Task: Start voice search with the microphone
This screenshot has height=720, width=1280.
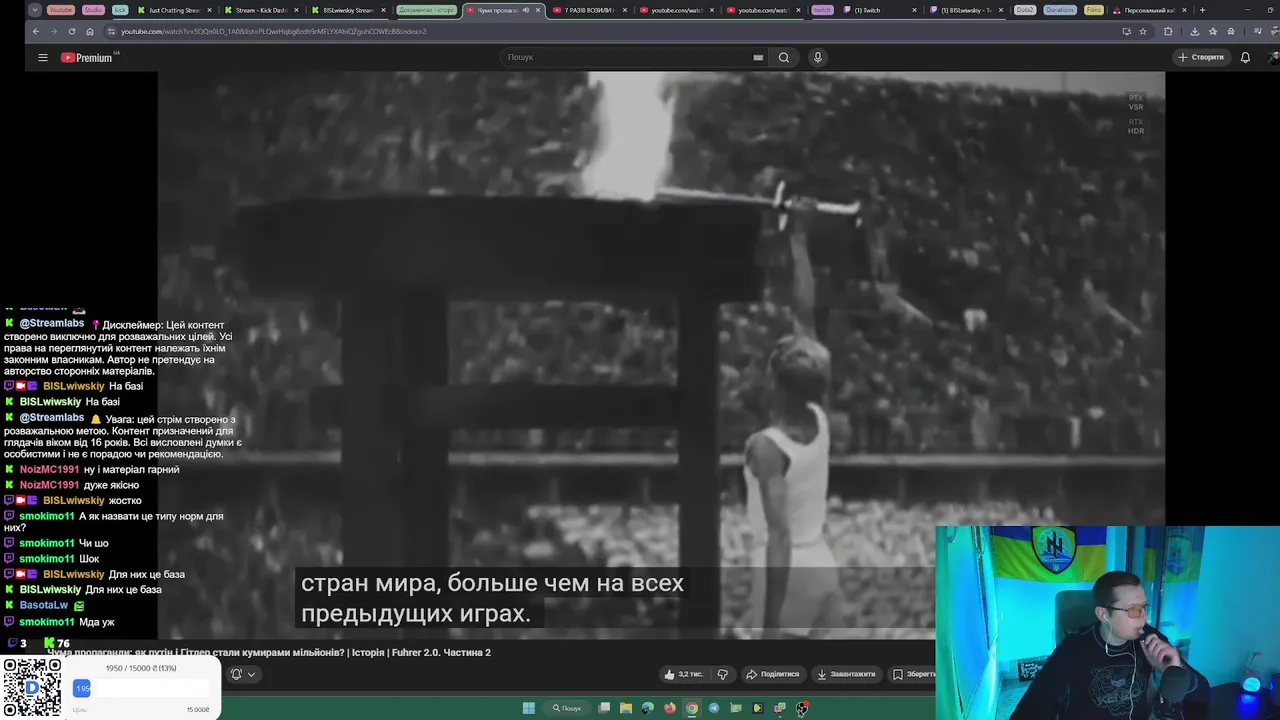Action: point(817,57)
